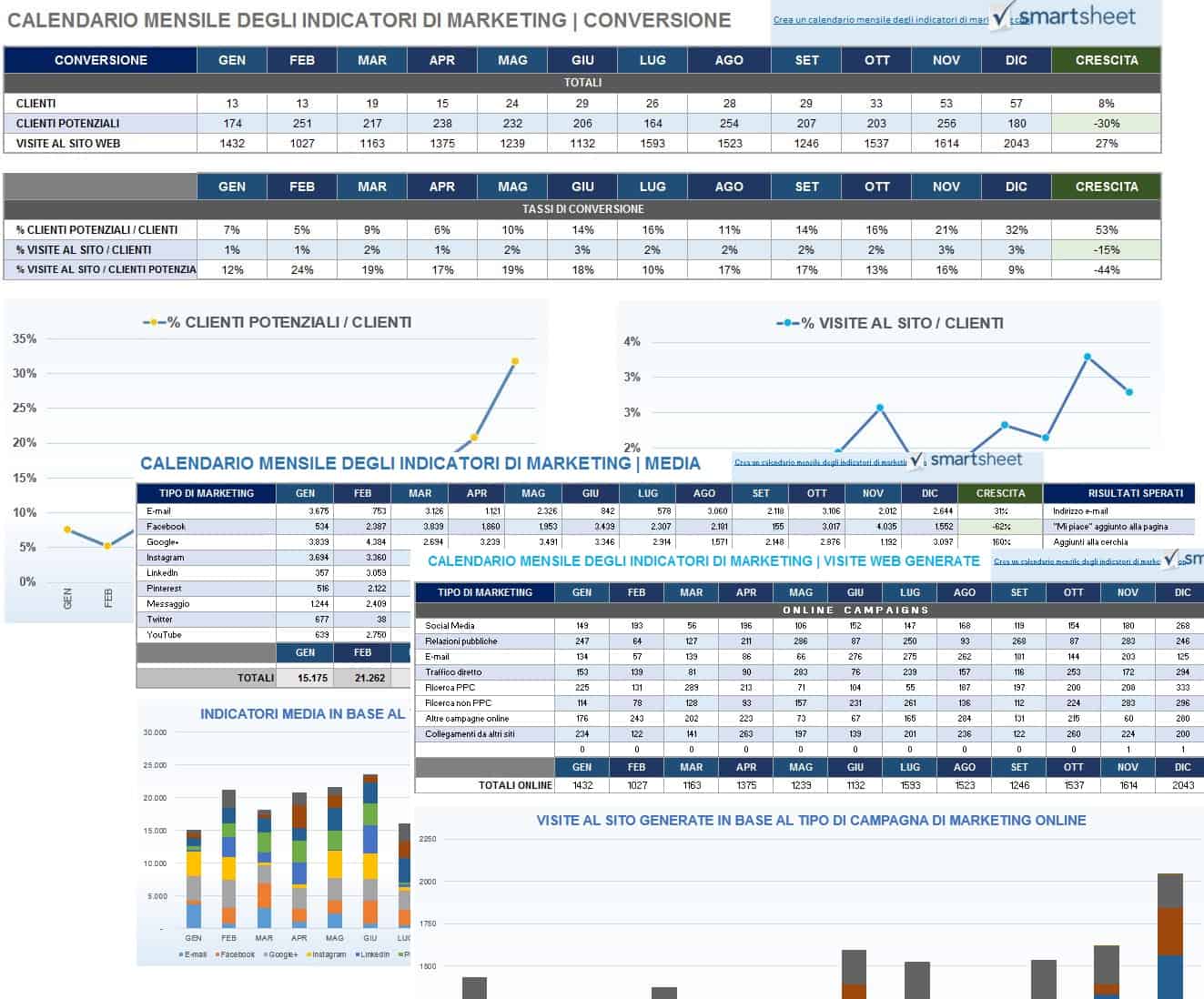Select the TOTALI band in the conversion table
Viewport: 1204px width, 999px height.
[582, 83]
